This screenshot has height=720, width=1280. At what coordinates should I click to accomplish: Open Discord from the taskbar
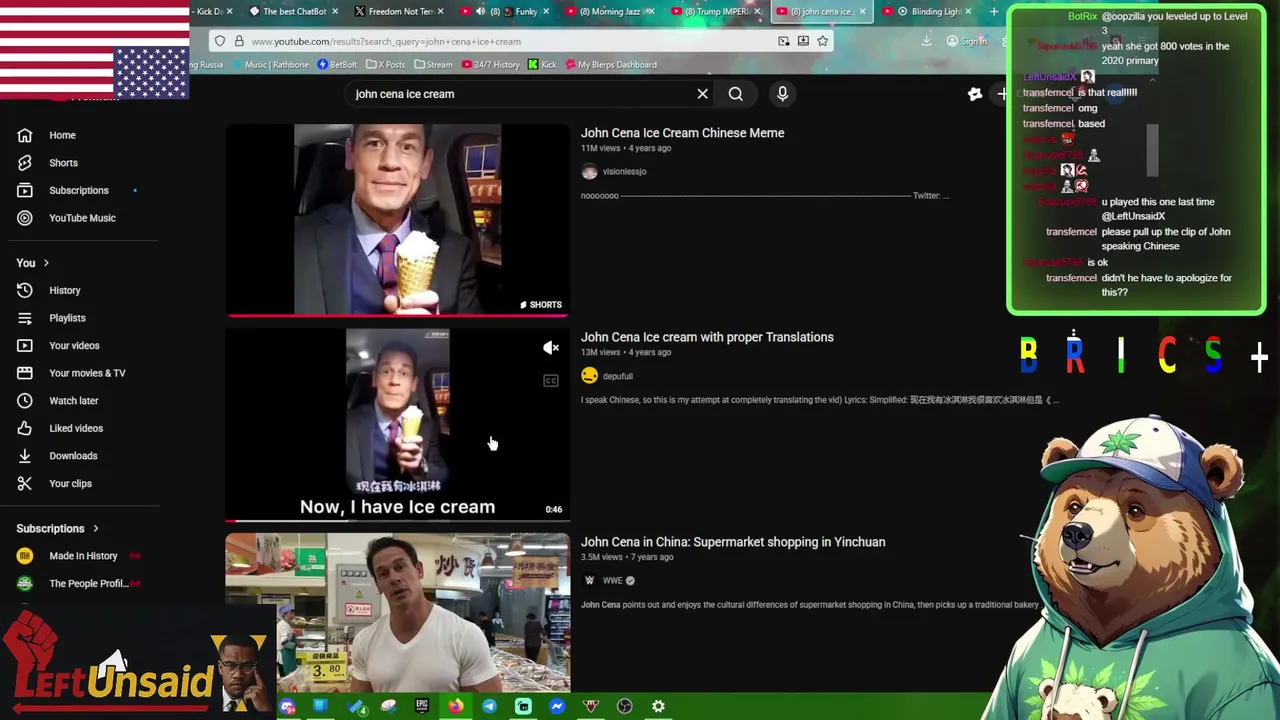tap(287, 706)
